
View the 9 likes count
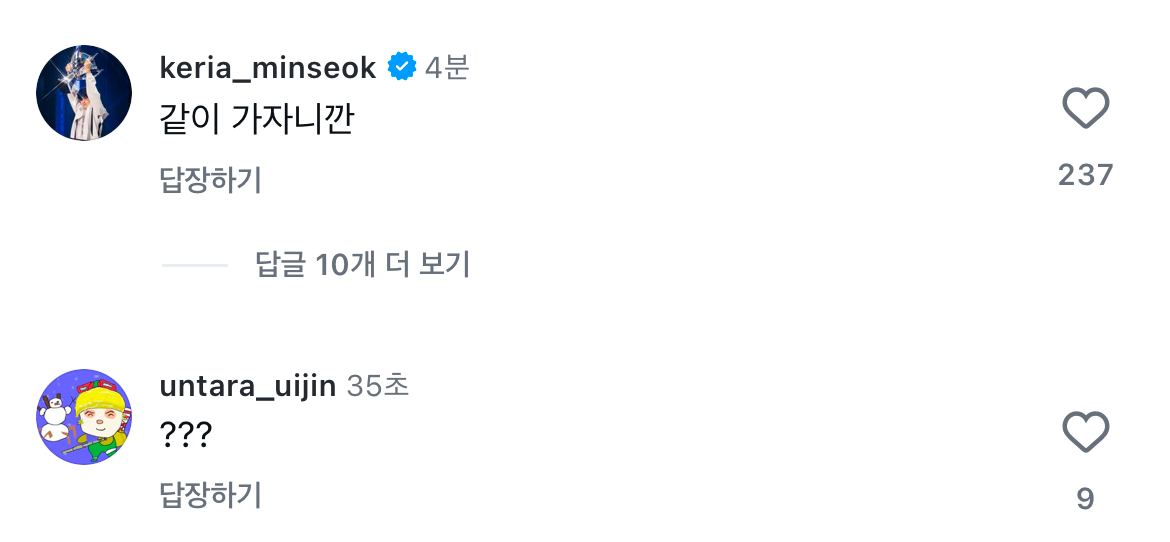(1085, 499)
